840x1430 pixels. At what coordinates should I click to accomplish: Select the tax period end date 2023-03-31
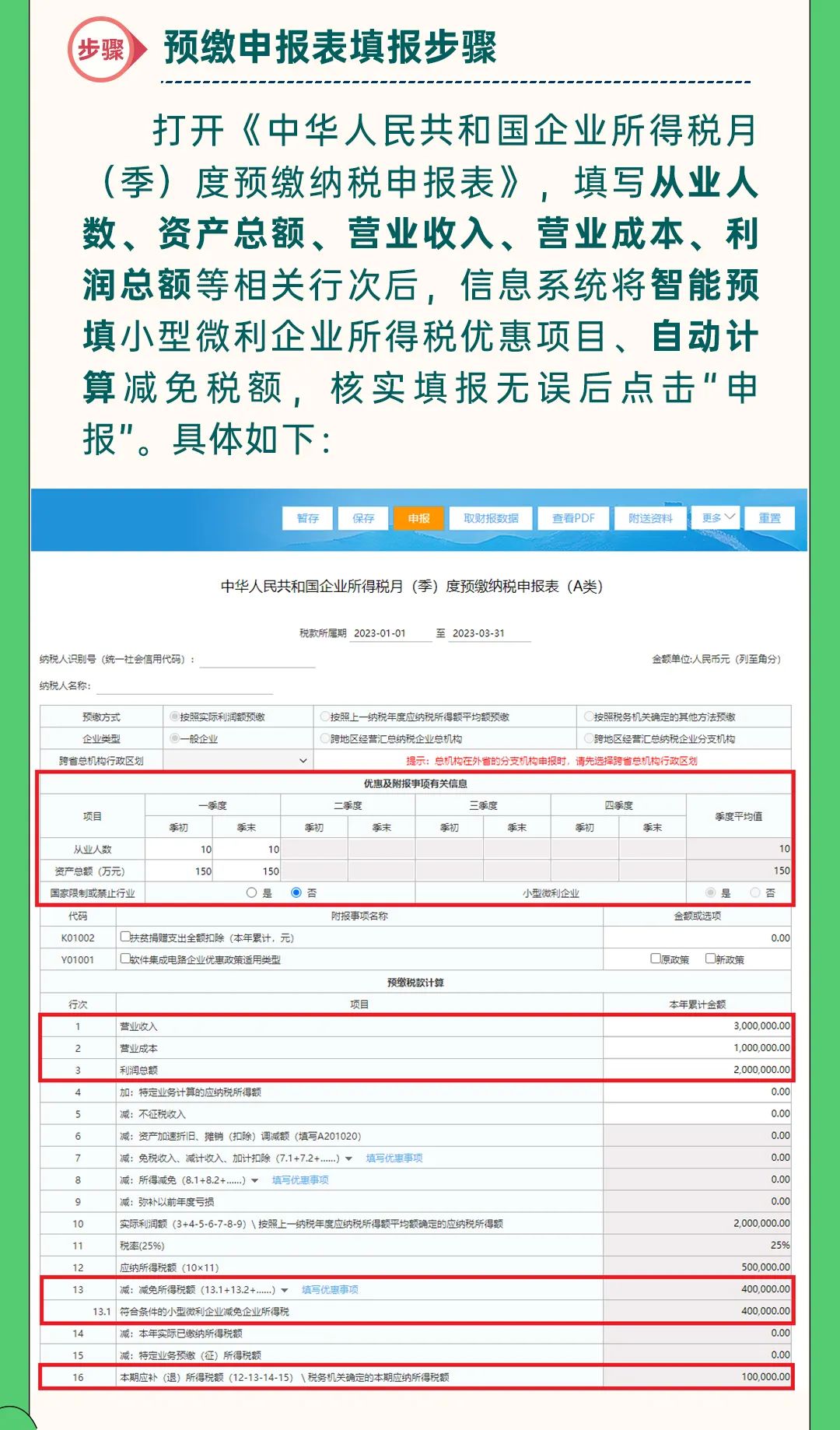(490, 633)
